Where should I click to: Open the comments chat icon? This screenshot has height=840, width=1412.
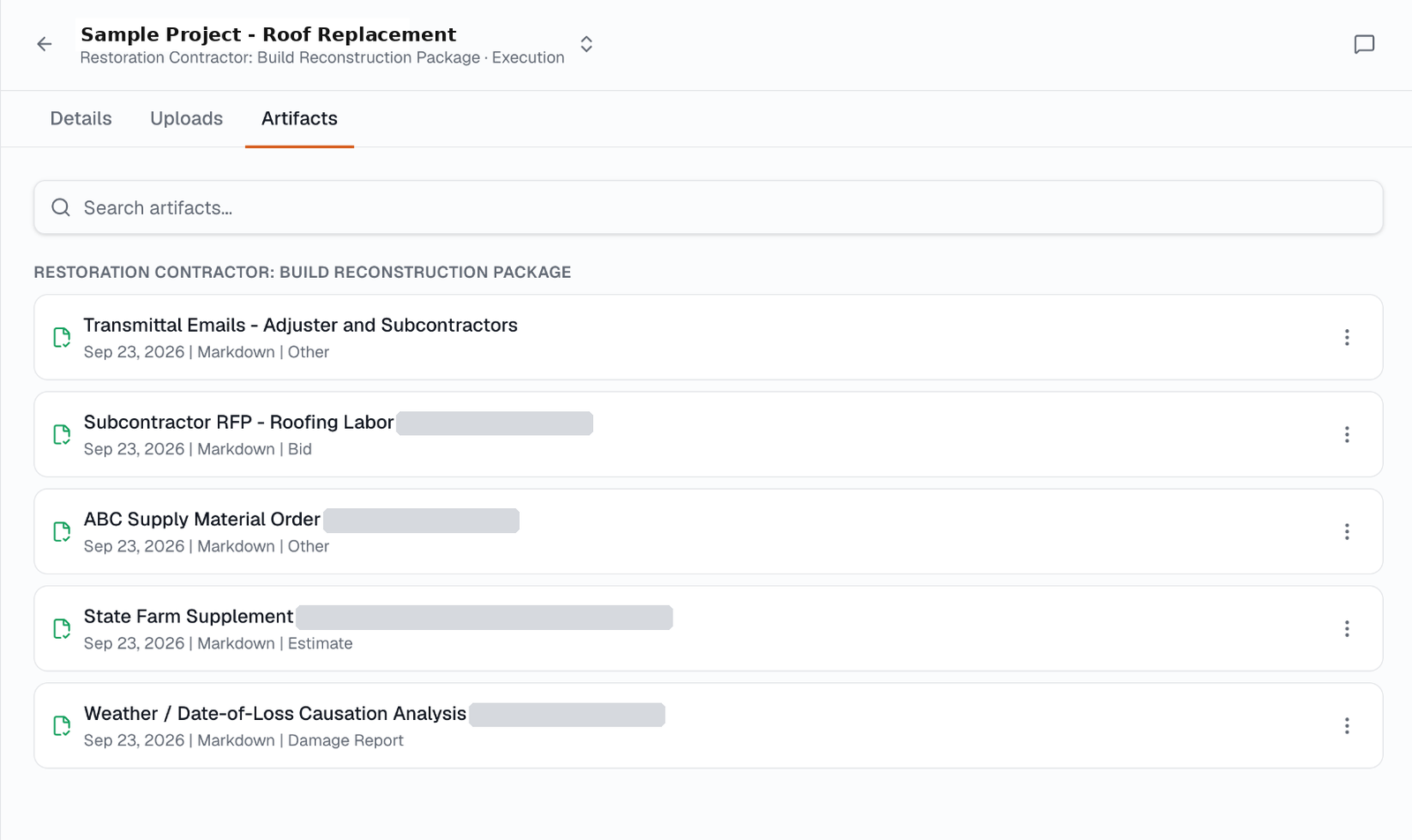[x=1364, y=44]
